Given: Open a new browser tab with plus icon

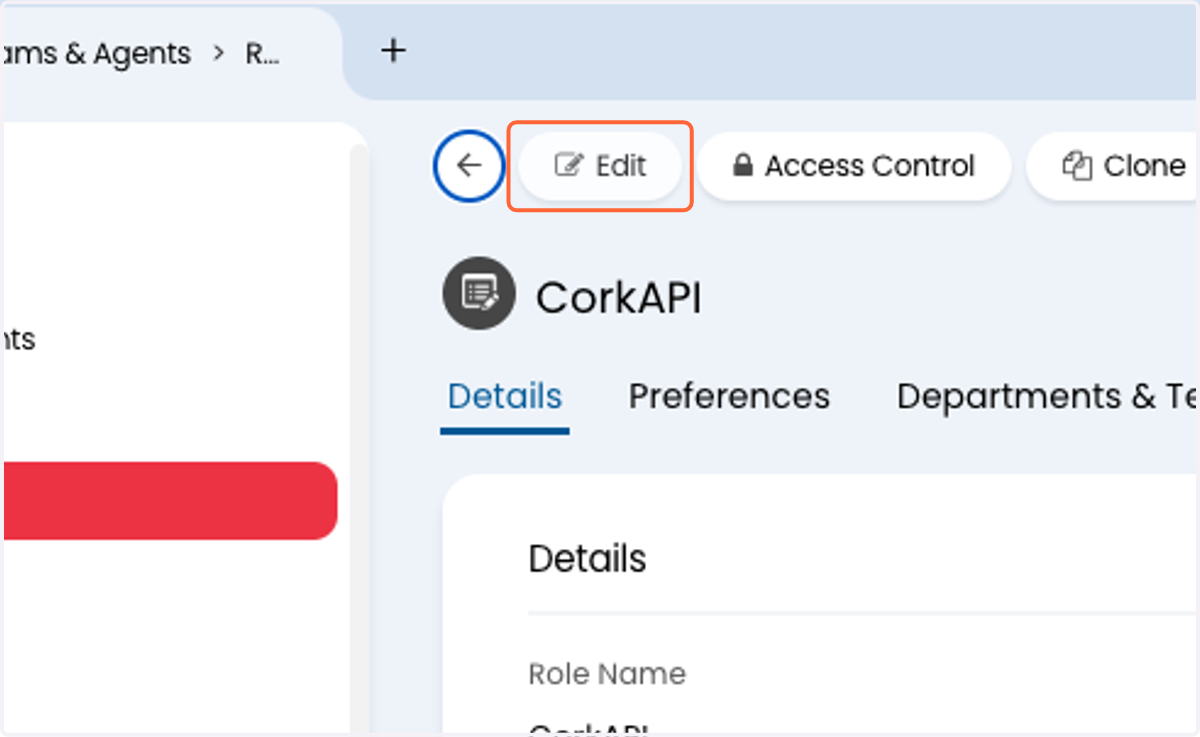Looking at the screenshot, I should 394,50.
